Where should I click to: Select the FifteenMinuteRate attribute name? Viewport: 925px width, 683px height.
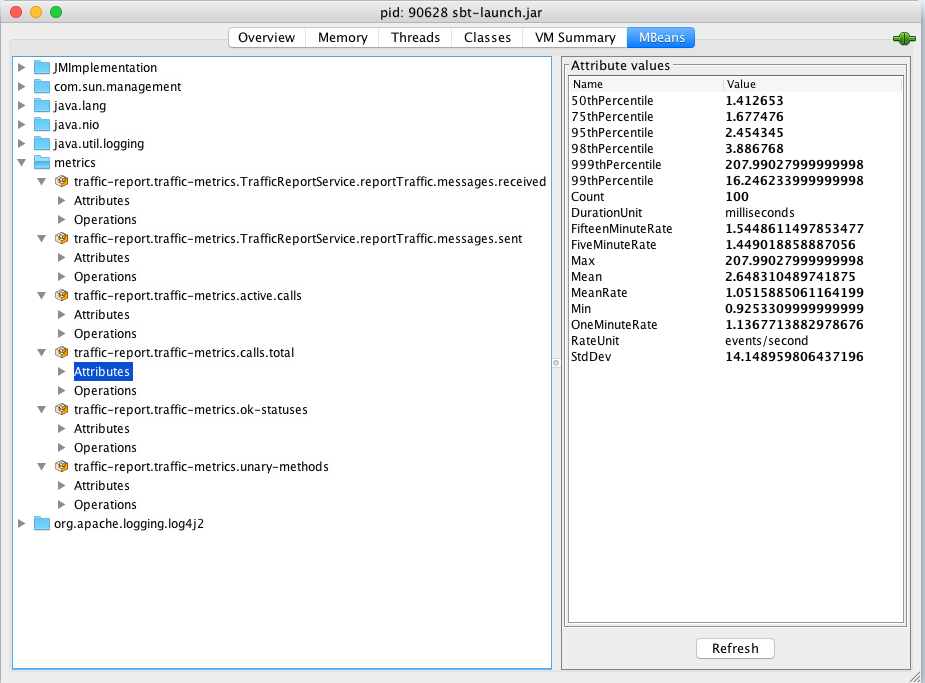click(622, 228)
